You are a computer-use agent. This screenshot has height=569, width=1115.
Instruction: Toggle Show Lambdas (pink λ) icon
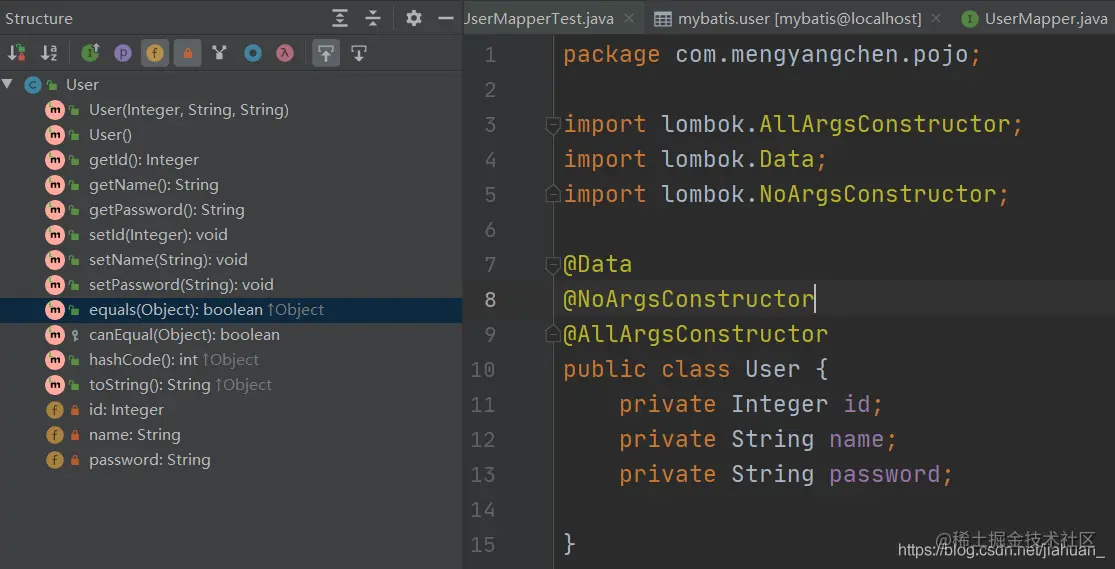click(x=285, y=53)
